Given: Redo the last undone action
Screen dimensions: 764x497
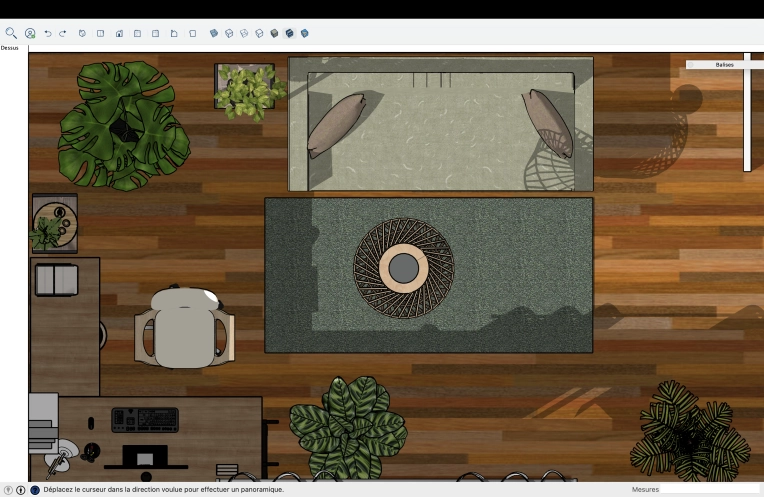Looking at the screenshot, I should click(x=63, y=34).
